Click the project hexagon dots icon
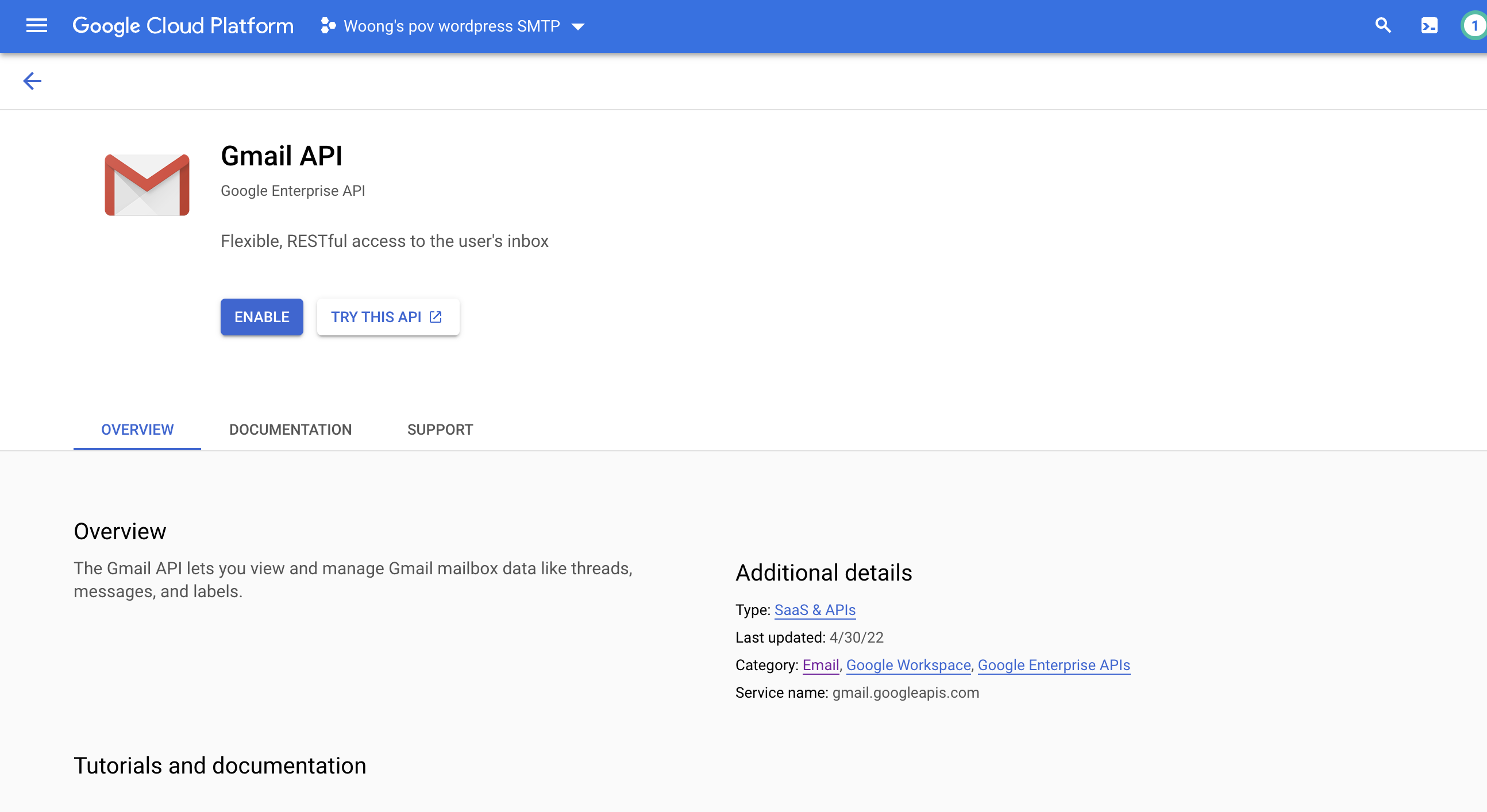Screen dimensions: 1487x812 click(328, 26)
